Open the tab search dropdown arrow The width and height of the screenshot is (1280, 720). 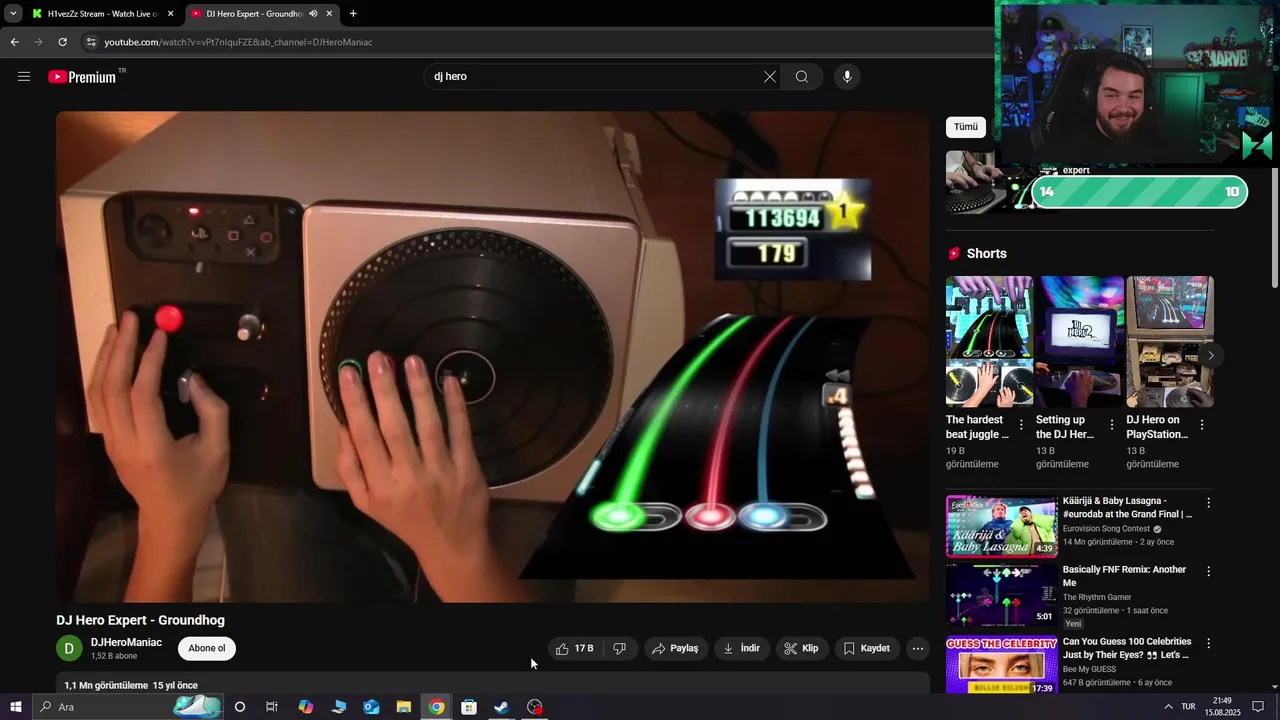(13, 14)
